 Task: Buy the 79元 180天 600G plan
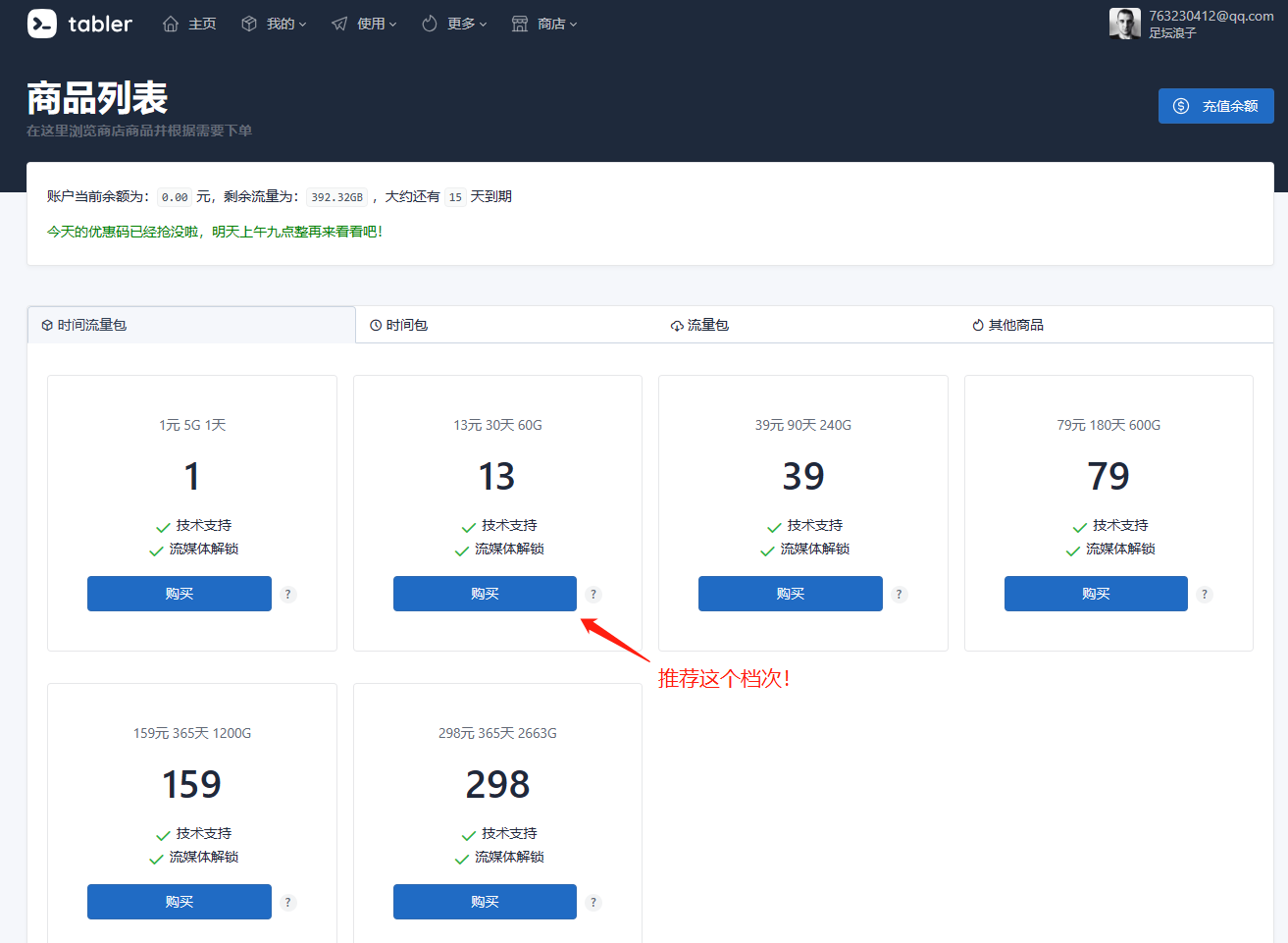(1096, 594)
